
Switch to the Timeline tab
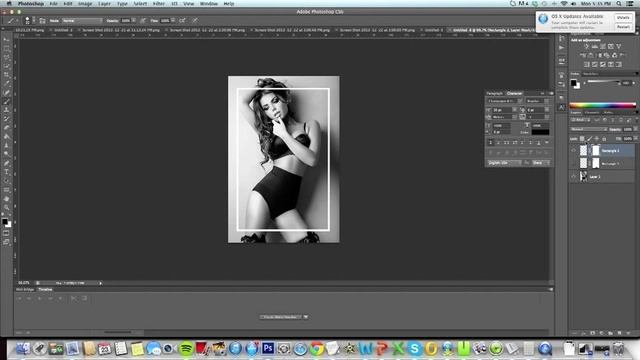coord(45,289)
